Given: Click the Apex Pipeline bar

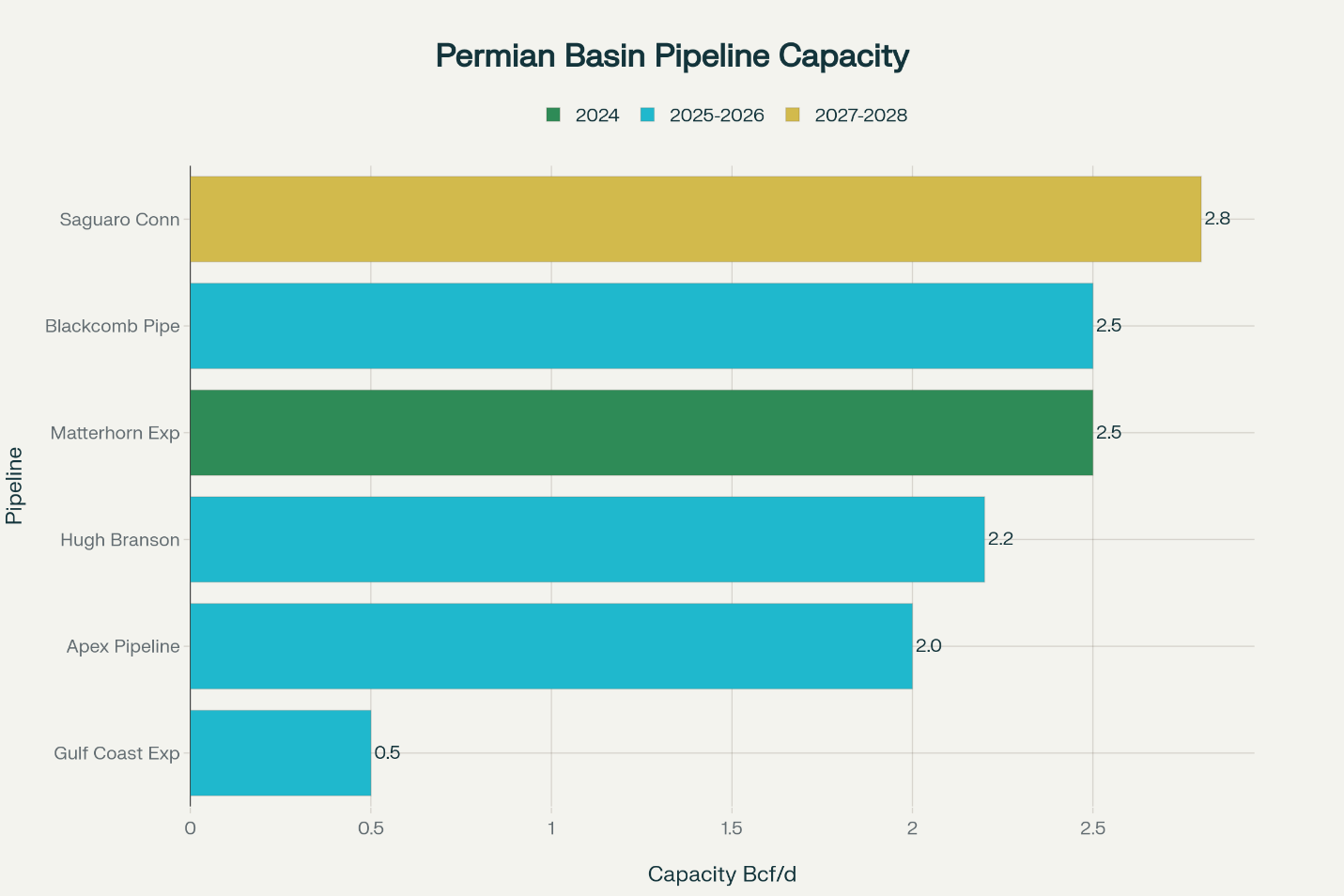Looking at the screenshot, I should tap(551, 646).
